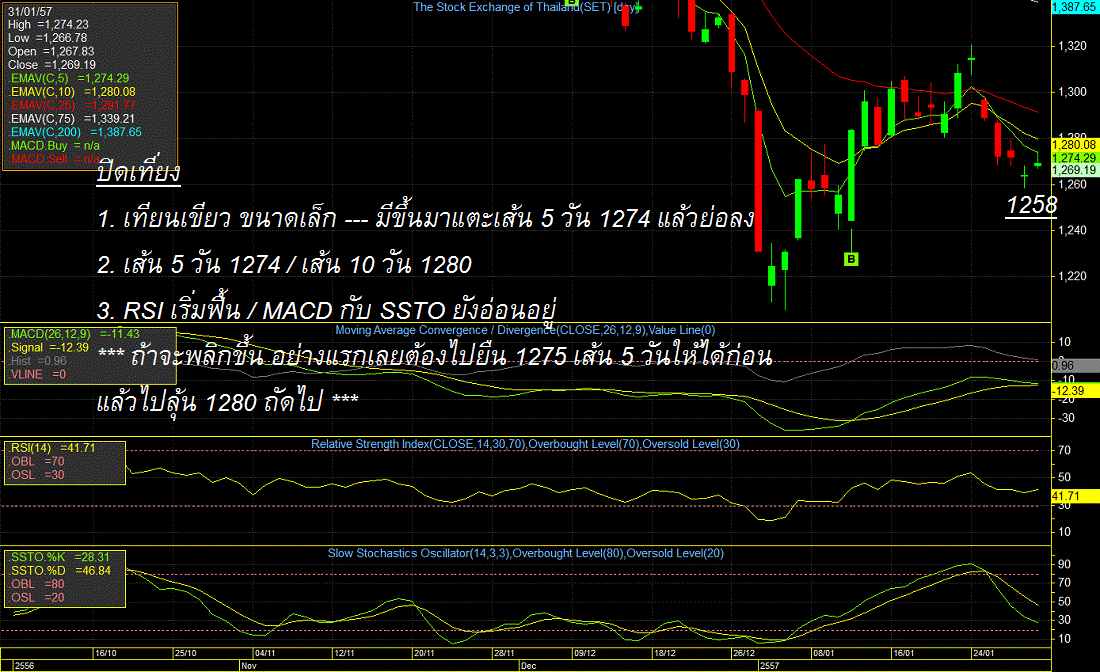Screen dimensions: 1100x672
Task: Click the 'VLINE =0' legend line
Action: tap(38, 374)
